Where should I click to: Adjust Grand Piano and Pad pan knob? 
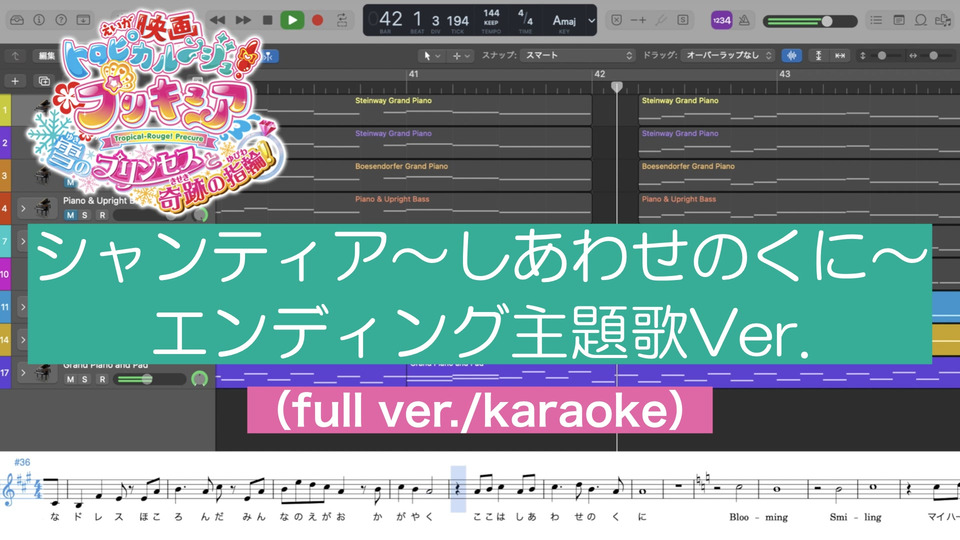pyautogui.click(x=200, y=379)
